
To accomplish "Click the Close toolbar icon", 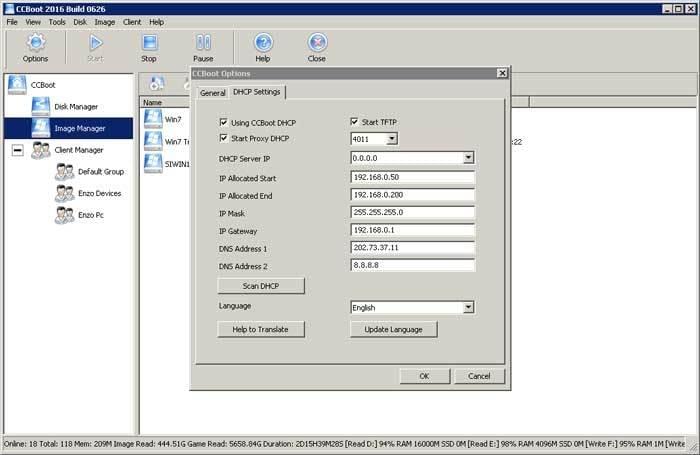I will point(317,43).
